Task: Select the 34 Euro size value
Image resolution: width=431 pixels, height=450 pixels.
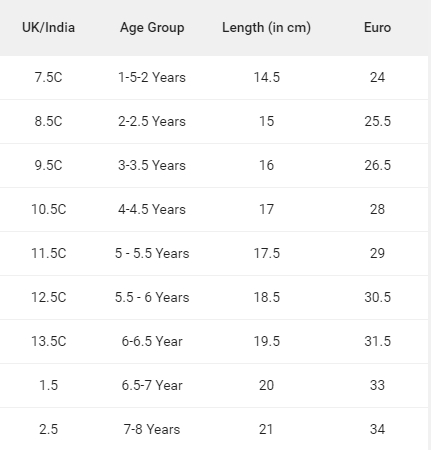Action: [377, 429]
